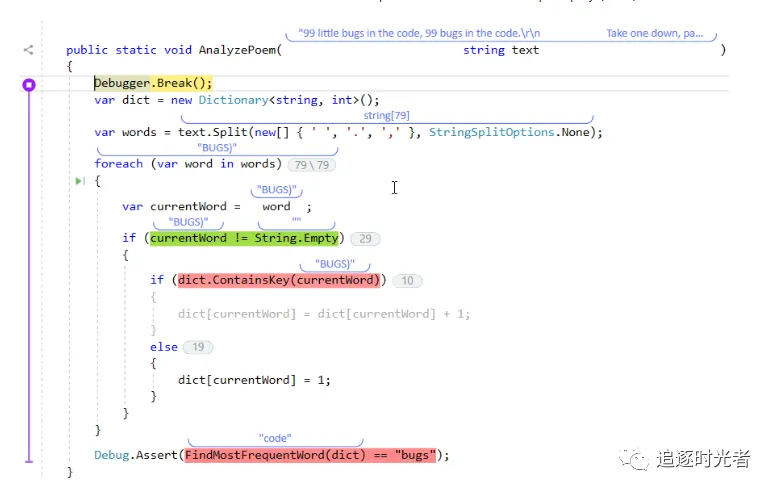
Task: Click the Debugger.Break(); statement
Action: click(153, 83)
